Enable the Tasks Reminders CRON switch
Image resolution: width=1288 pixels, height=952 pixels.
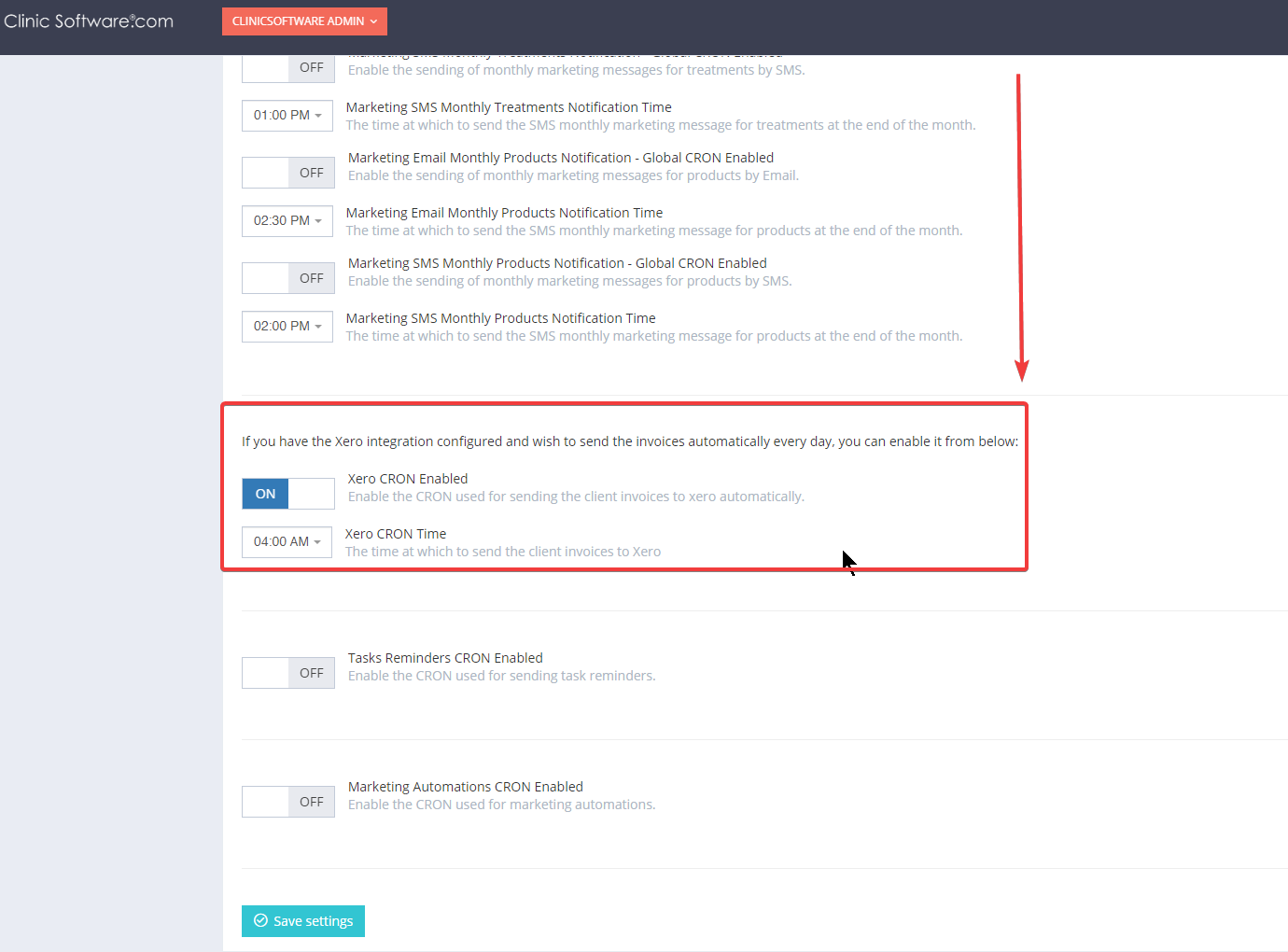(x=288, y=673)
